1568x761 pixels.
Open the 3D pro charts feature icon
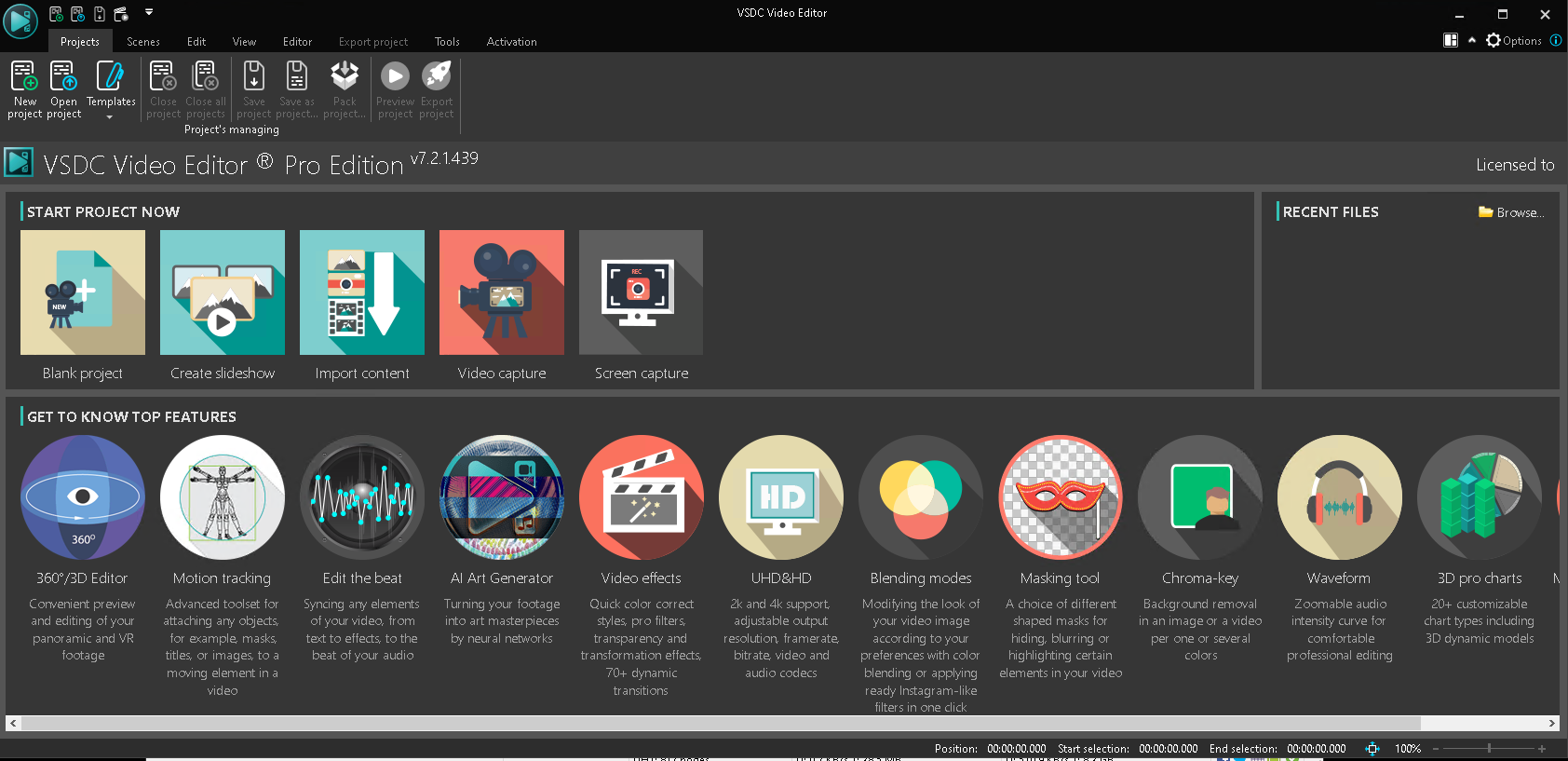(x=1480, y=497)
